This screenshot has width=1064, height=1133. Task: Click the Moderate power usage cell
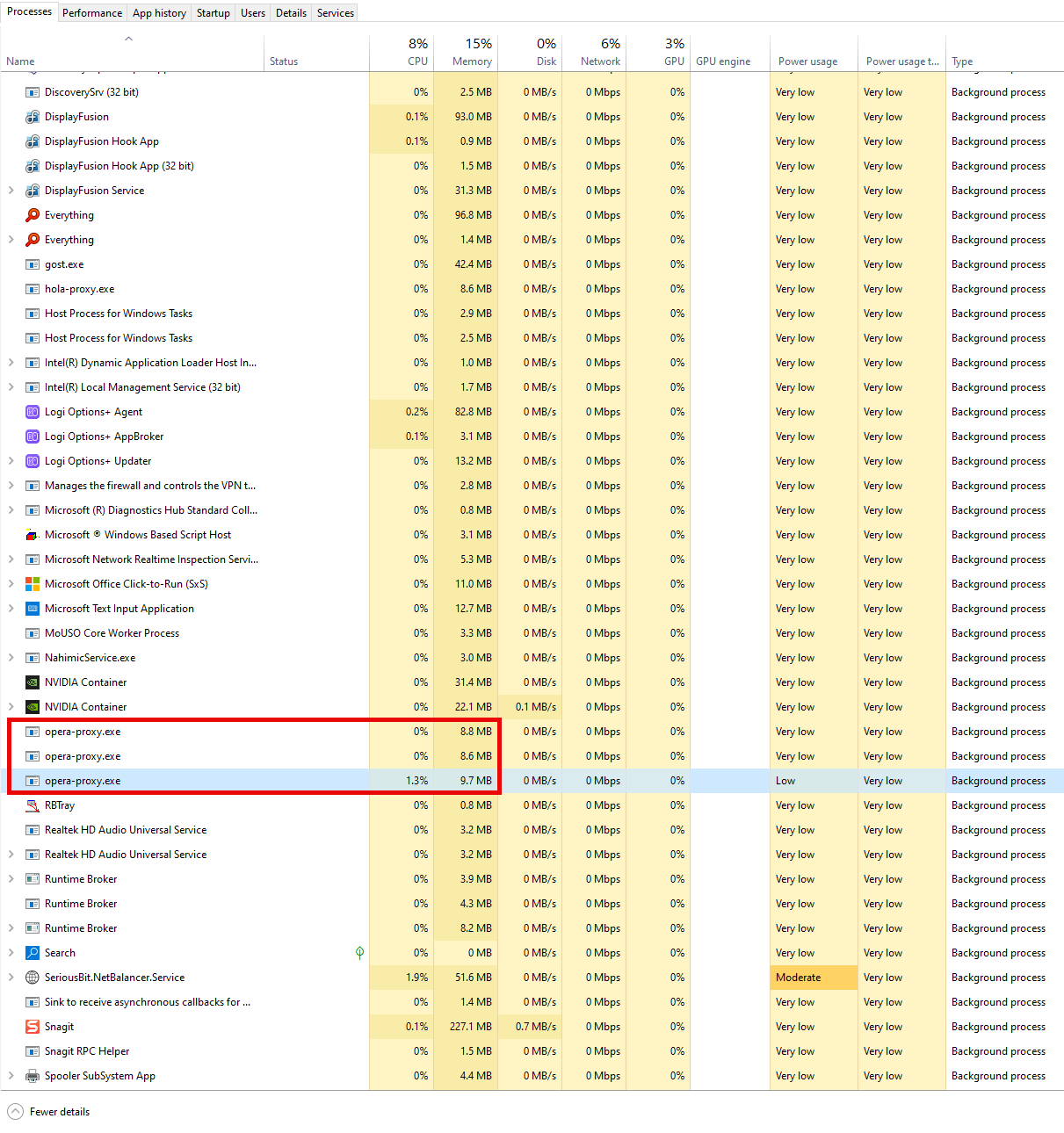[x=814, y=978]
